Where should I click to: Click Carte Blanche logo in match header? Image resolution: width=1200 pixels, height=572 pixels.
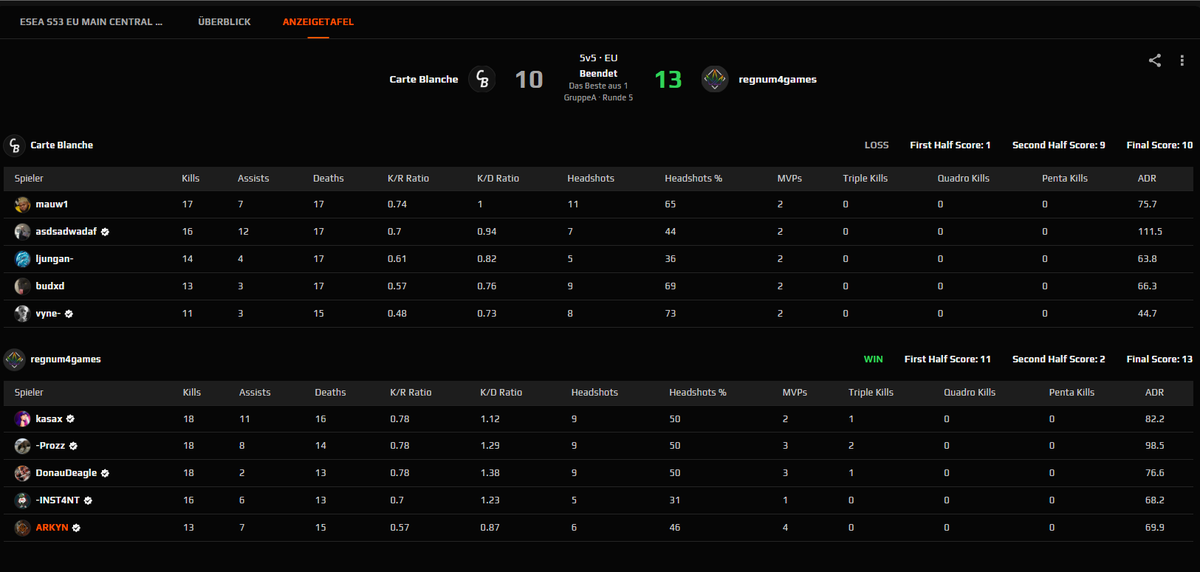click(483, 79)
